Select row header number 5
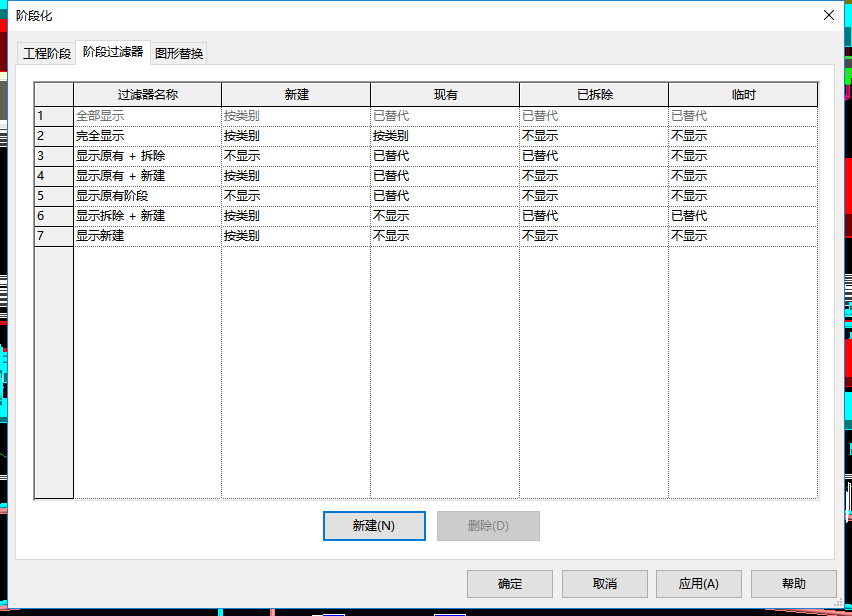 point(54,196)
